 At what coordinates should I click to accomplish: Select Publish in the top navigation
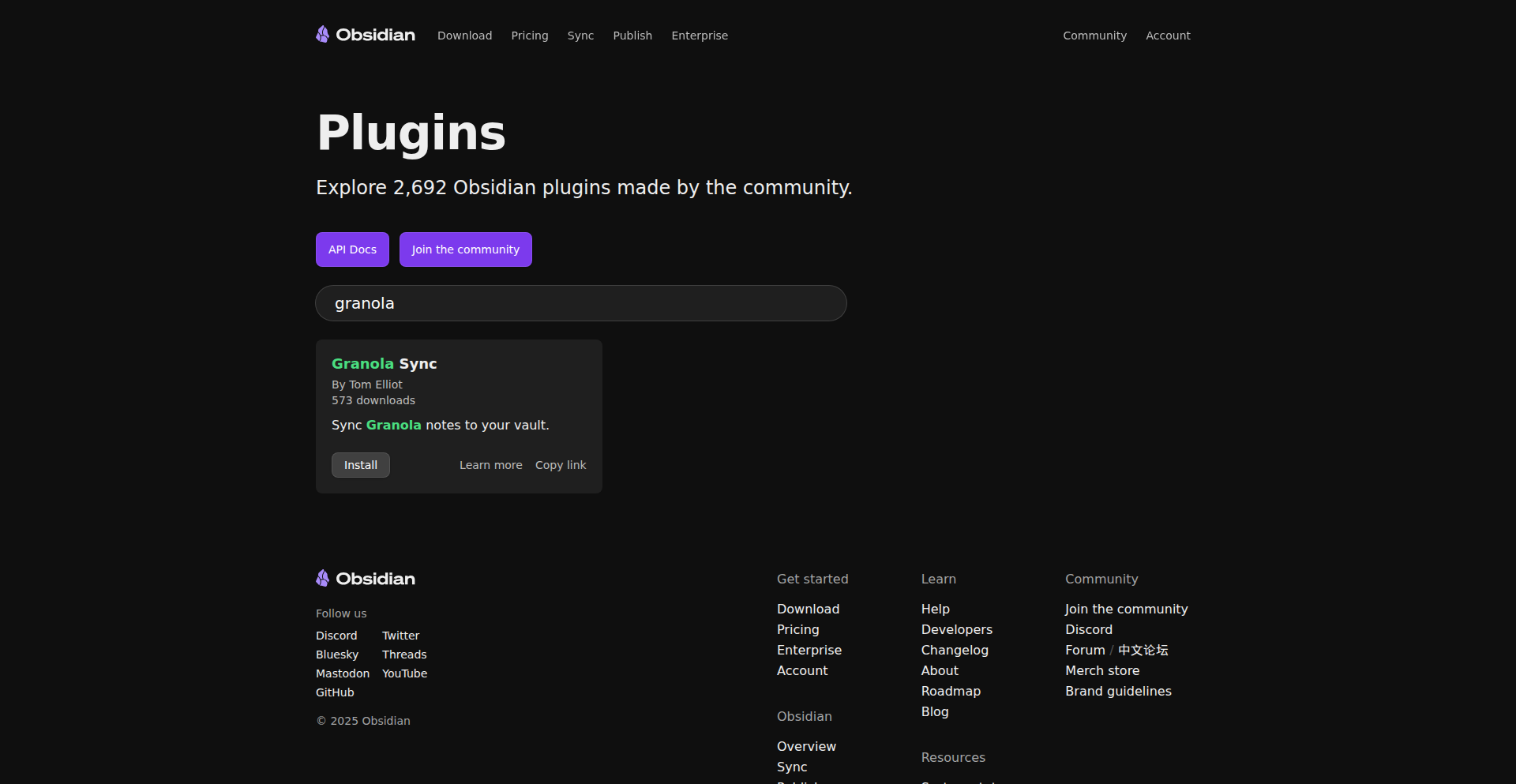(x=632, y=36)
